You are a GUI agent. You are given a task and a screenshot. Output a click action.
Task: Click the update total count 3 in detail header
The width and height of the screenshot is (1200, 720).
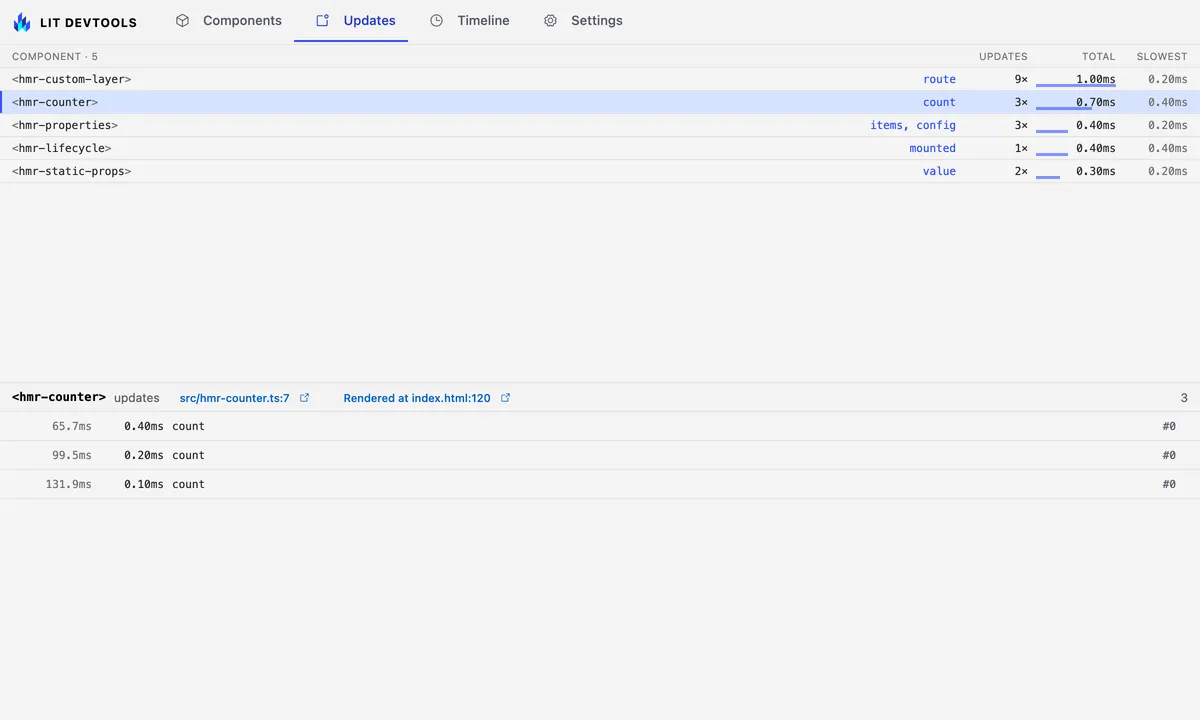(1184, 398)
